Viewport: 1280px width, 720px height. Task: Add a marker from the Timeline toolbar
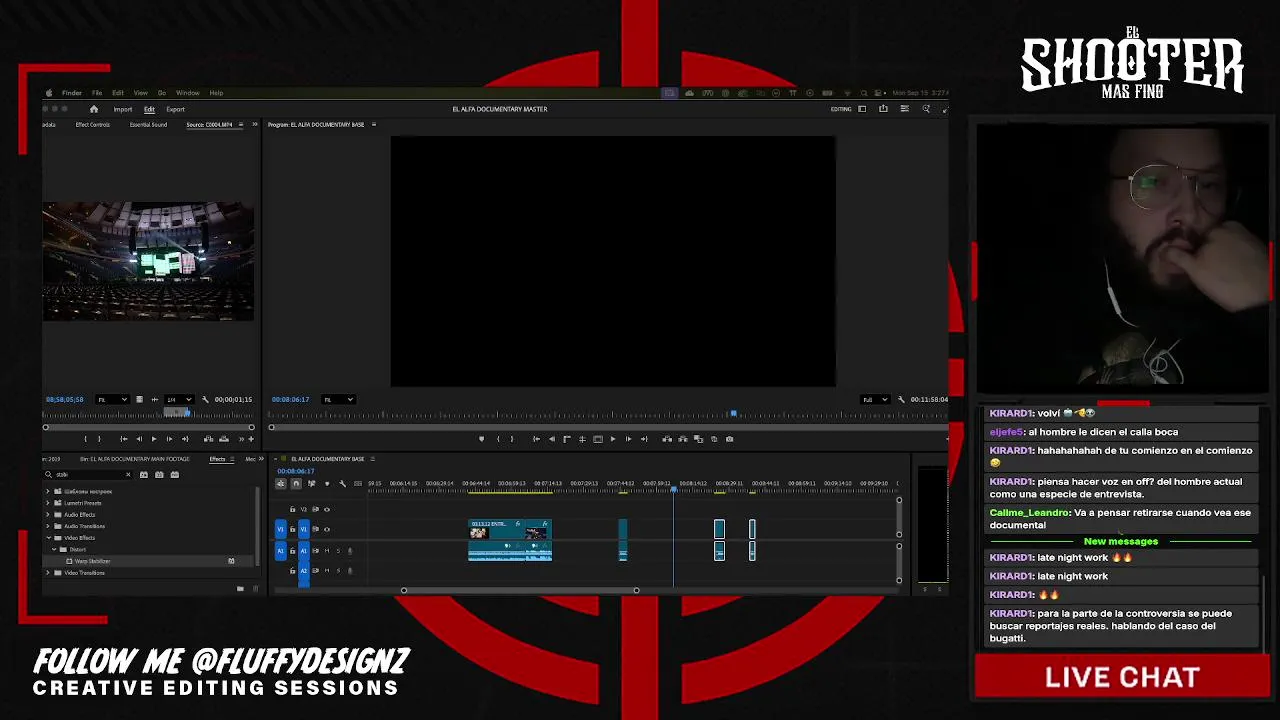coord(327,484)
